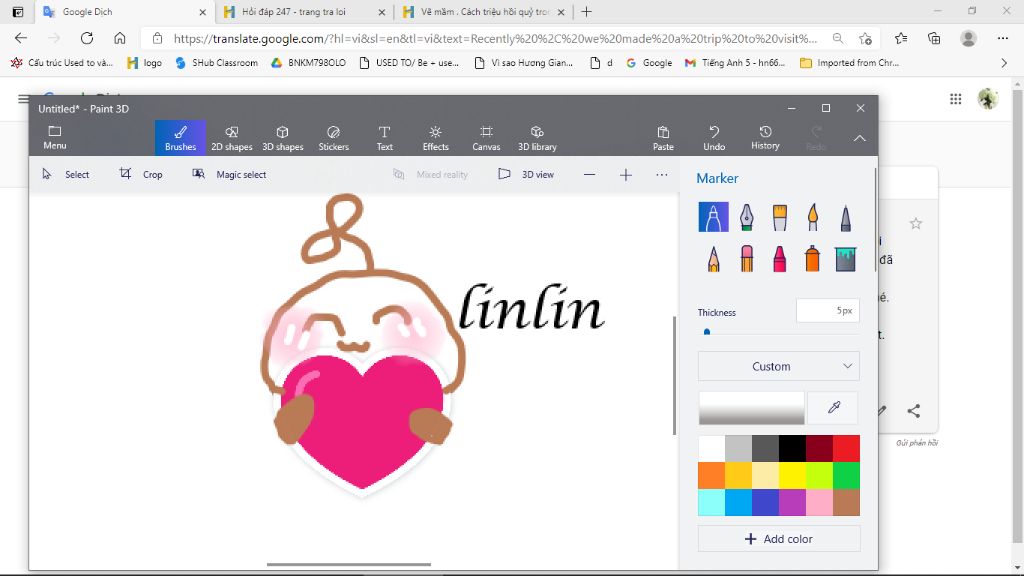The height and width of the screenshot is (576, 1024).
Task: Add this page to favorites
Action: click(x=865, y=39)
